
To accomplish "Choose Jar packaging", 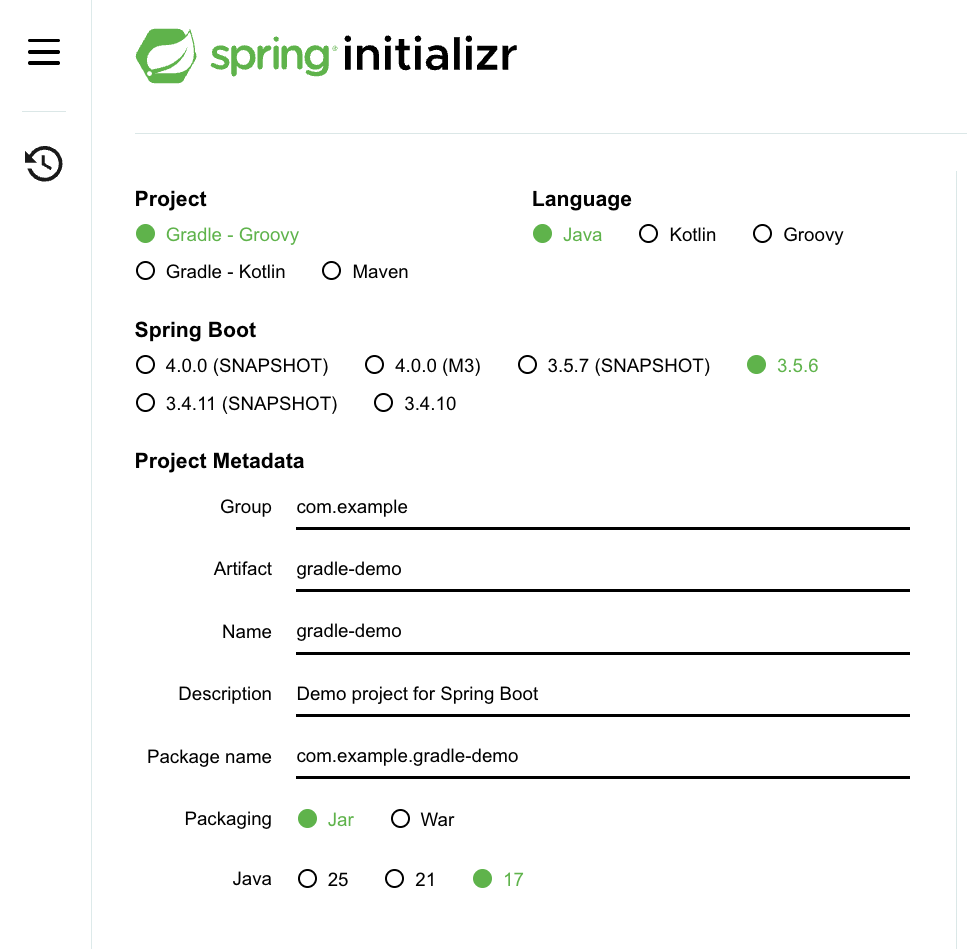I will click(326, 819).
